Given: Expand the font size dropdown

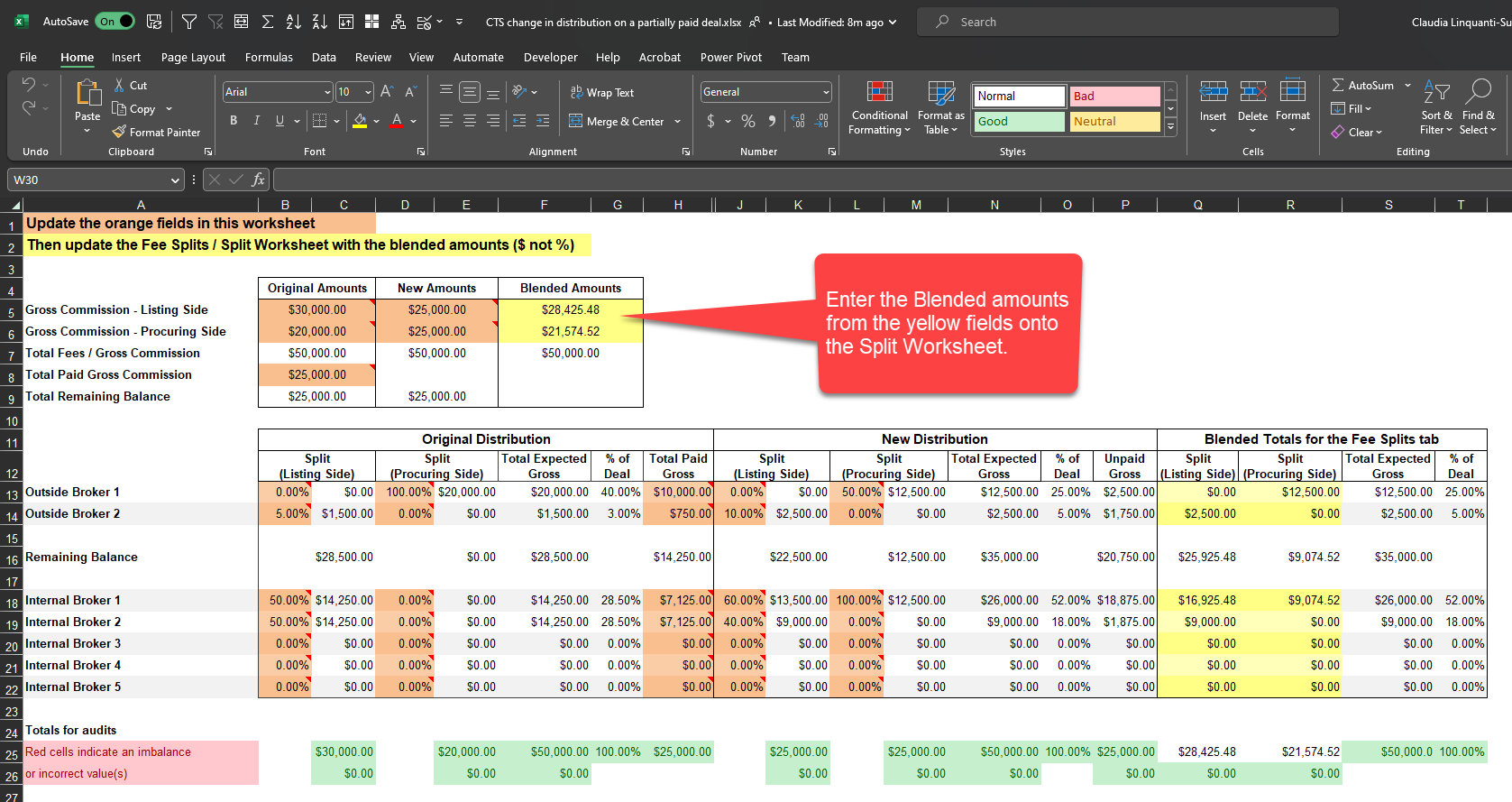Looking at the screenshot, I should (x=368, y=92).
